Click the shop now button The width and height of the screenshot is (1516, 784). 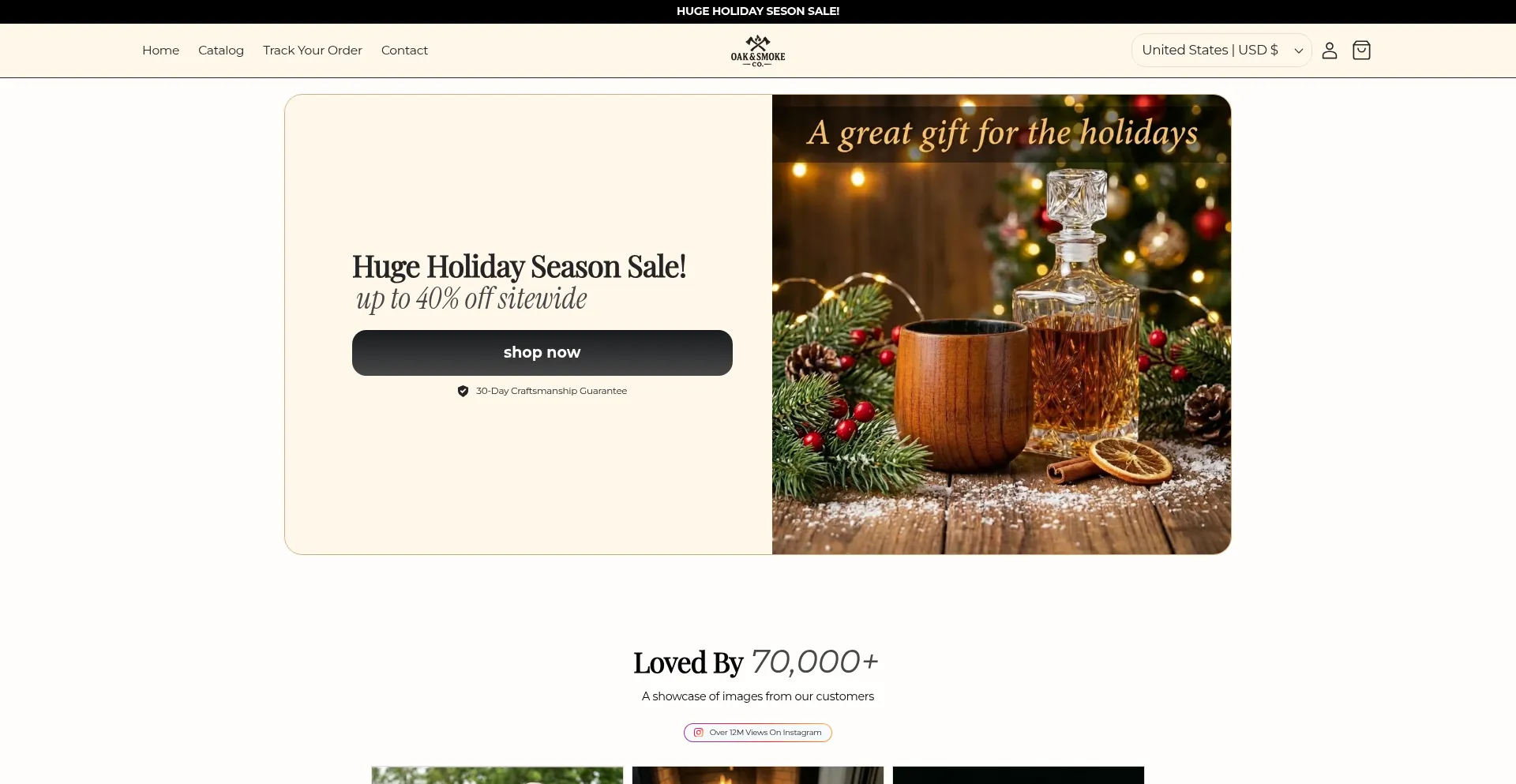(542, 353)
